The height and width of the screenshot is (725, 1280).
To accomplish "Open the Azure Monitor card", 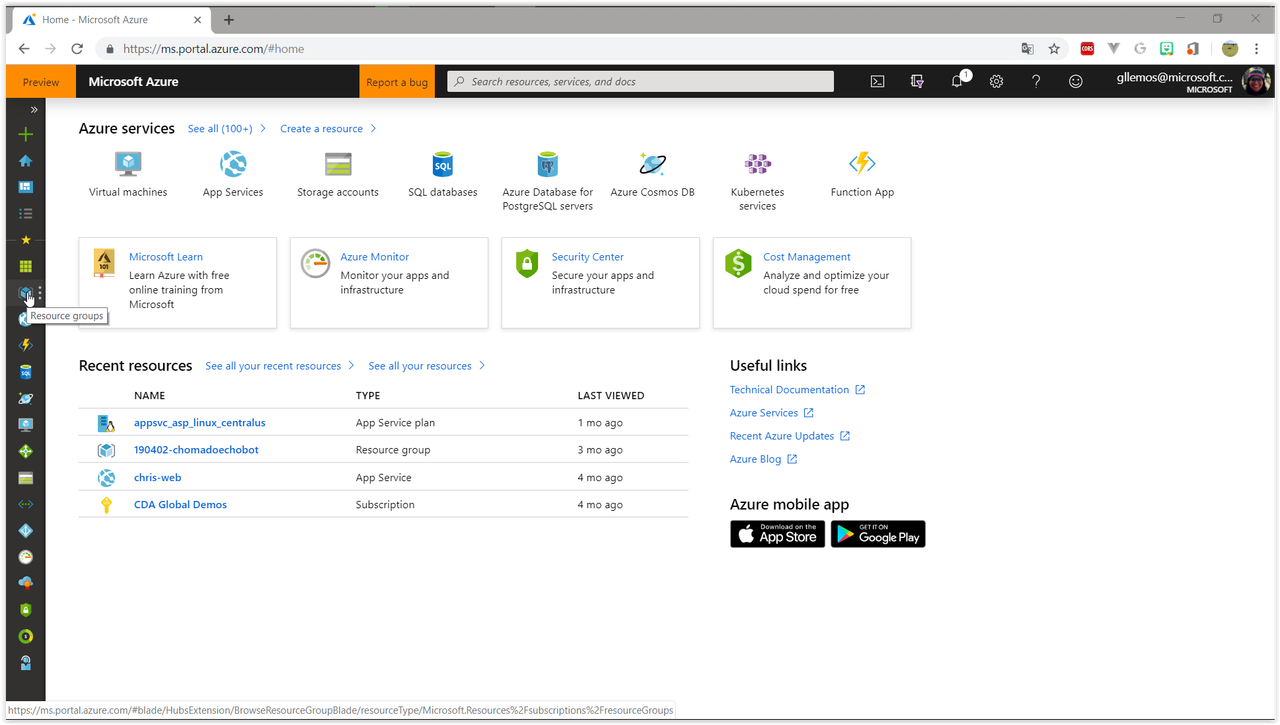I will tap(389, 282).
